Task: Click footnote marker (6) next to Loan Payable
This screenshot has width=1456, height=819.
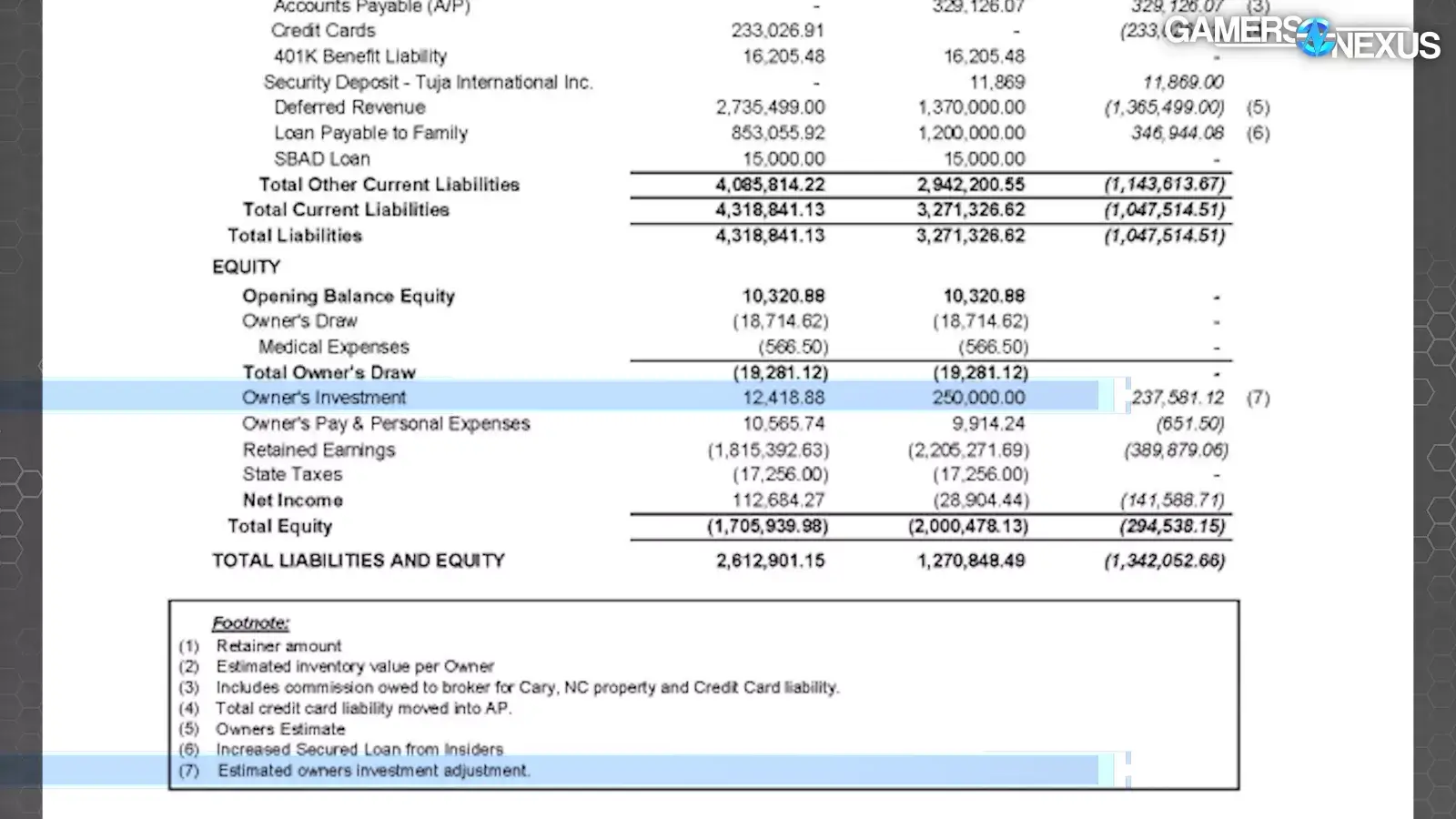Action: [x=1258, y=133]
